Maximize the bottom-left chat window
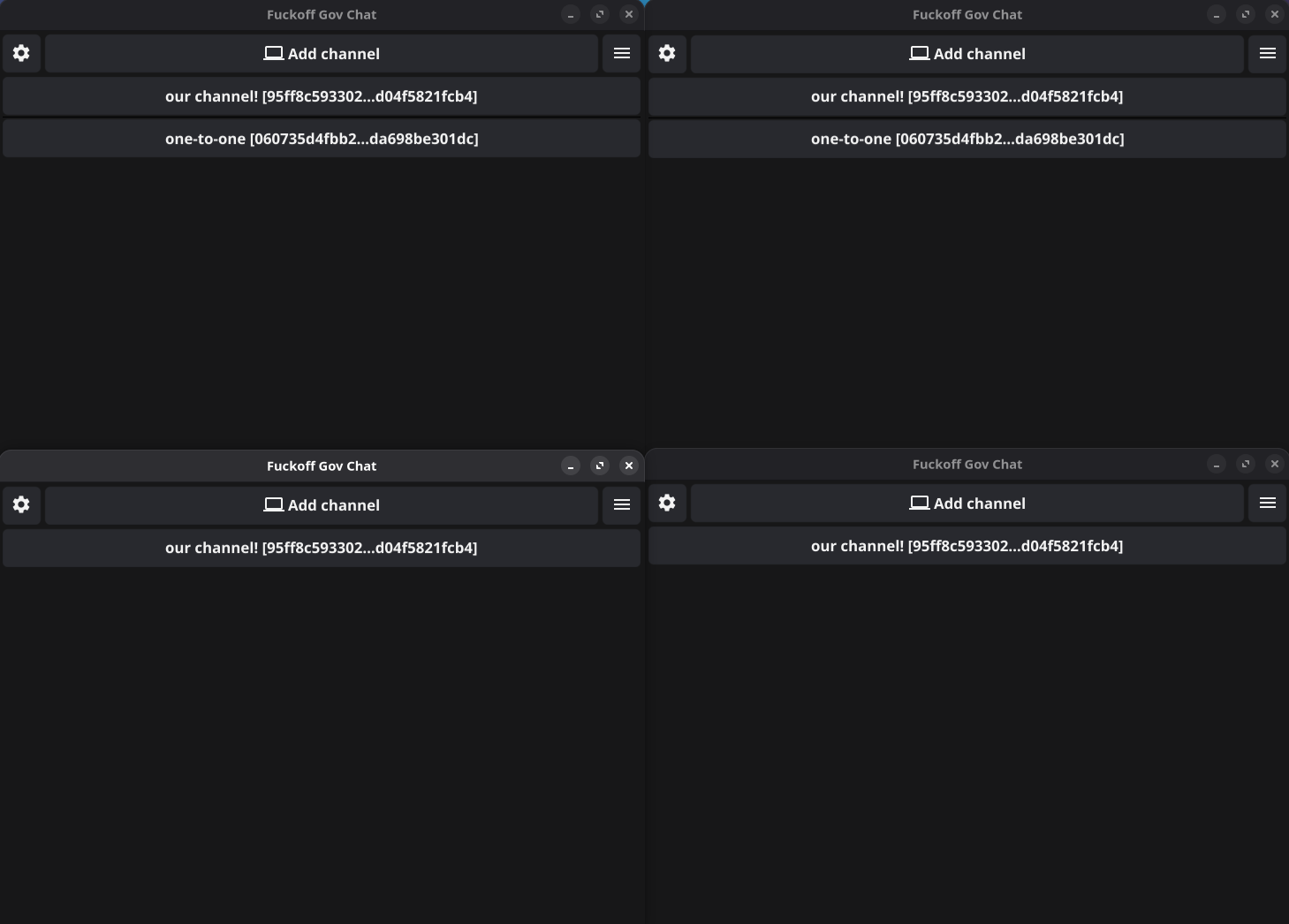Screen dimensions: 1289x924 click(x=600, y=466)
